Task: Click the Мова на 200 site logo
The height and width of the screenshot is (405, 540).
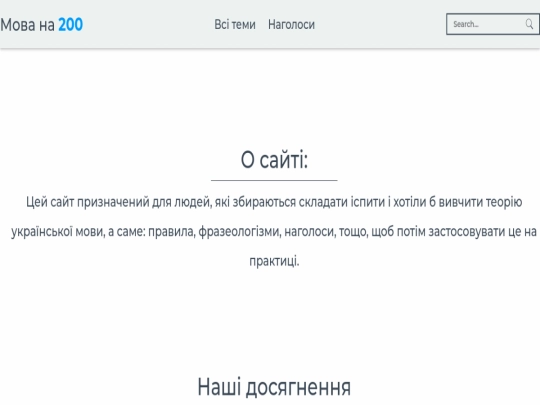Action: 41,25
